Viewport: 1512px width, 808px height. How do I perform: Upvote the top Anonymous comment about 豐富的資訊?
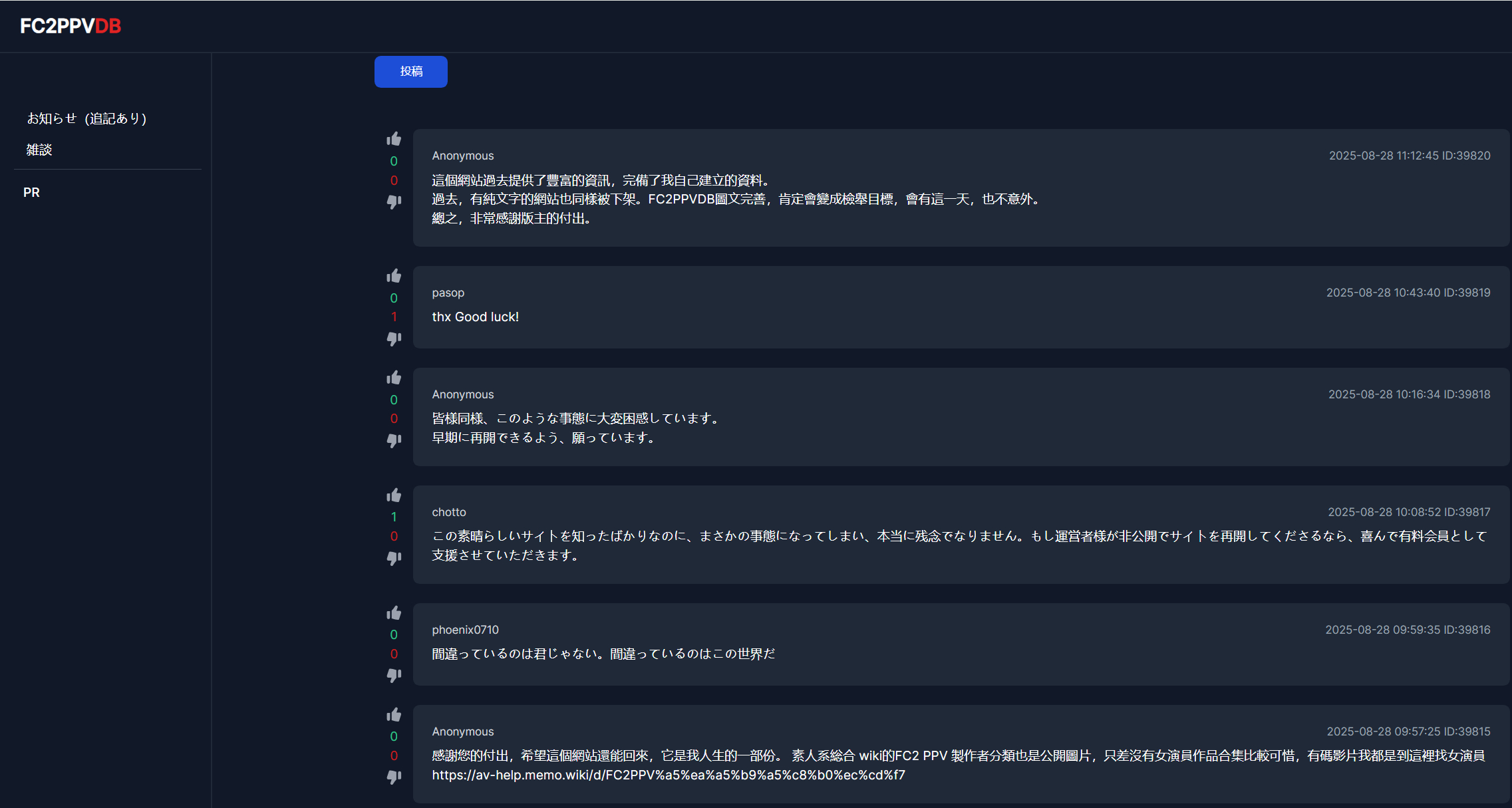click(x=394, y=138)
